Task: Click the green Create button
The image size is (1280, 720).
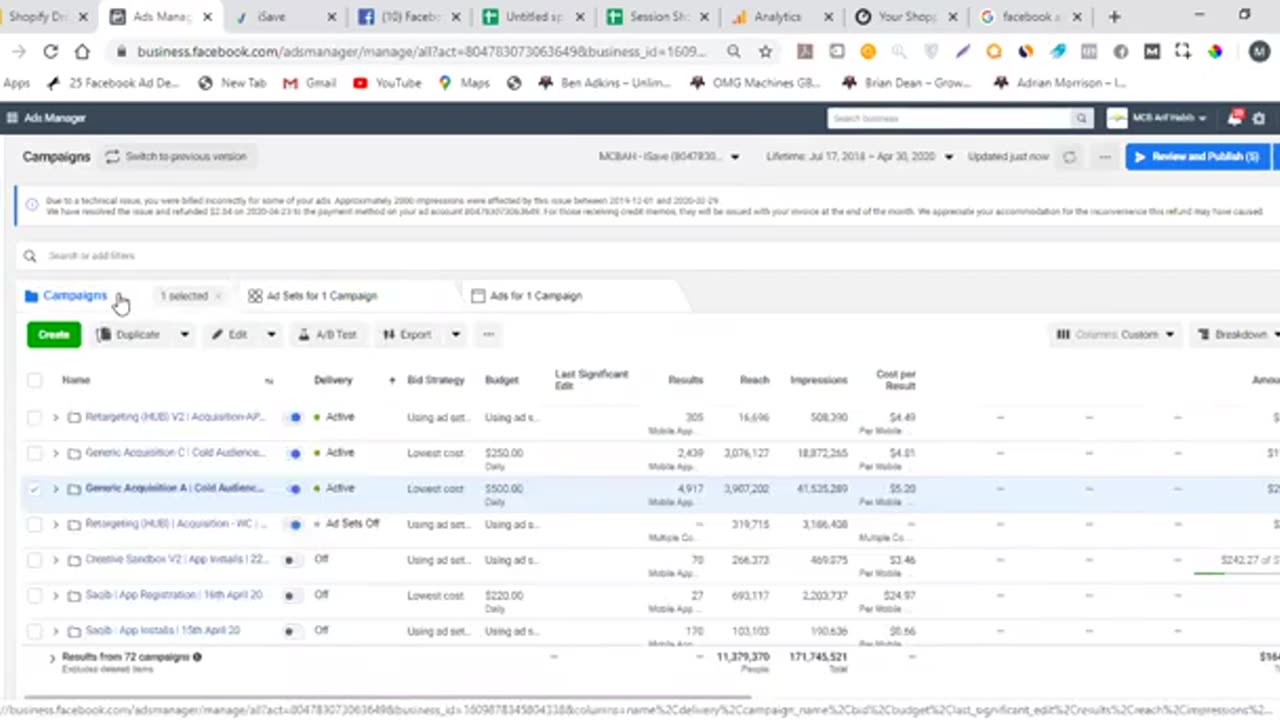Action: click(x=54, y=335)
